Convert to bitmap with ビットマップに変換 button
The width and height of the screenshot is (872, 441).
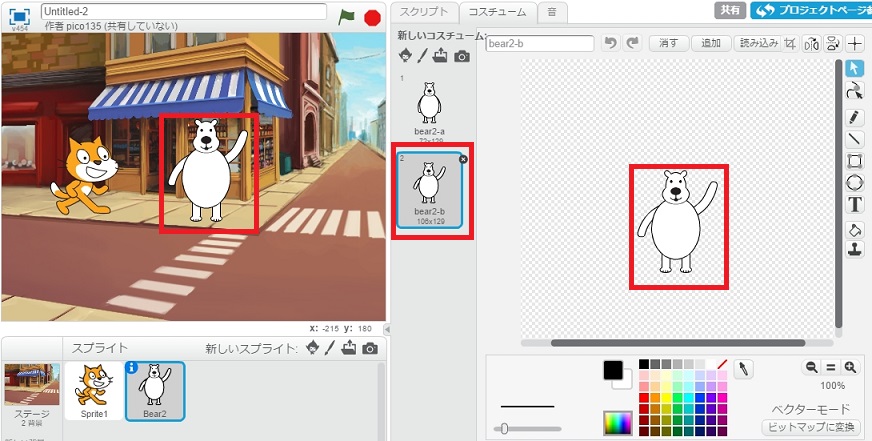pos(811,428)
